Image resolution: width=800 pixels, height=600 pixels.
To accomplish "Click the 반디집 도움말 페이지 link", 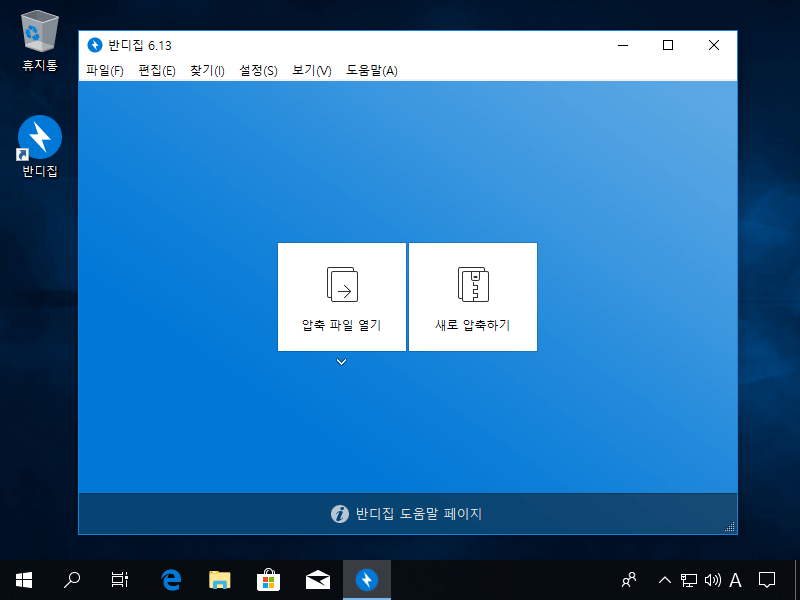I will 419,514.
